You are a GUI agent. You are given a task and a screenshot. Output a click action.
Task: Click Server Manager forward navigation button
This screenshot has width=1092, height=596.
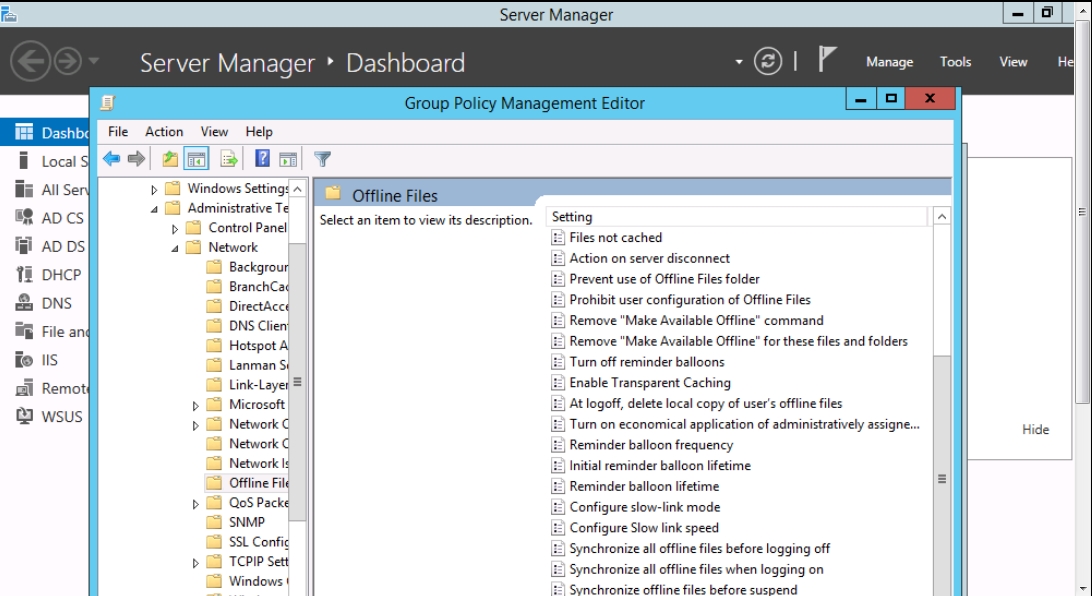68,61
